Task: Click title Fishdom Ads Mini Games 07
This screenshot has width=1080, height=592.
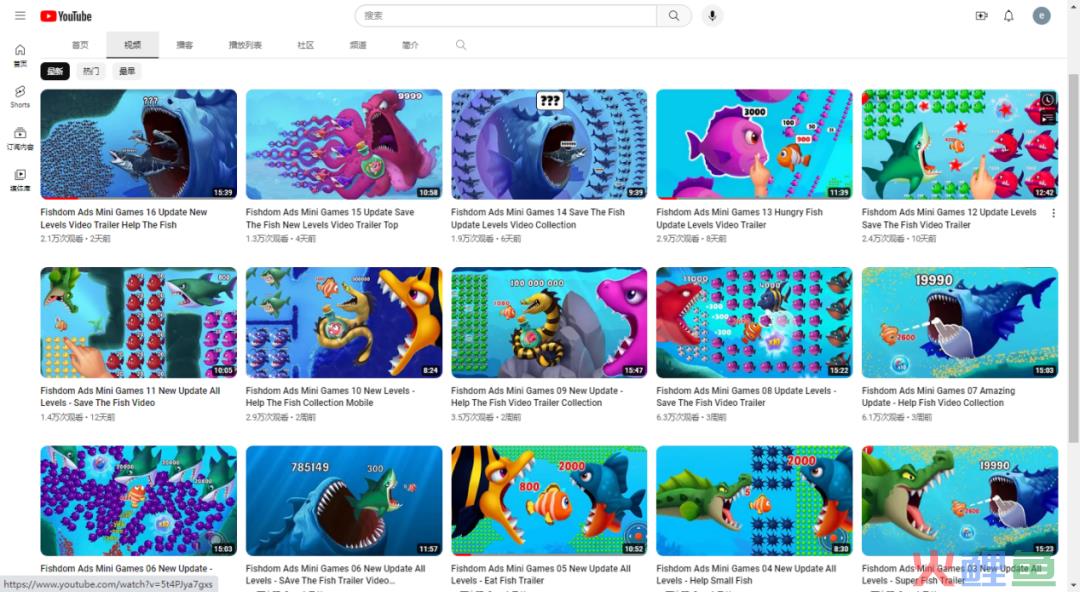Action: [x=938, y=396]
